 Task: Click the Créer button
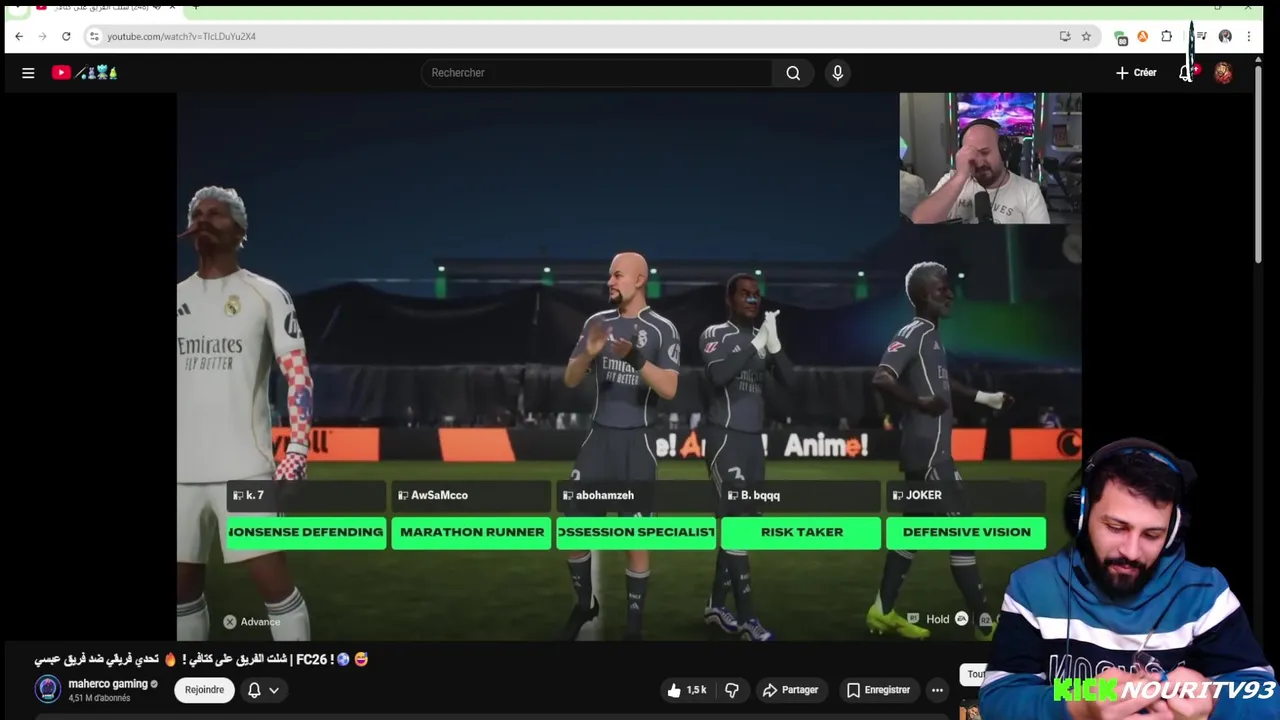pyautogui.click(x=1136, y=73)
